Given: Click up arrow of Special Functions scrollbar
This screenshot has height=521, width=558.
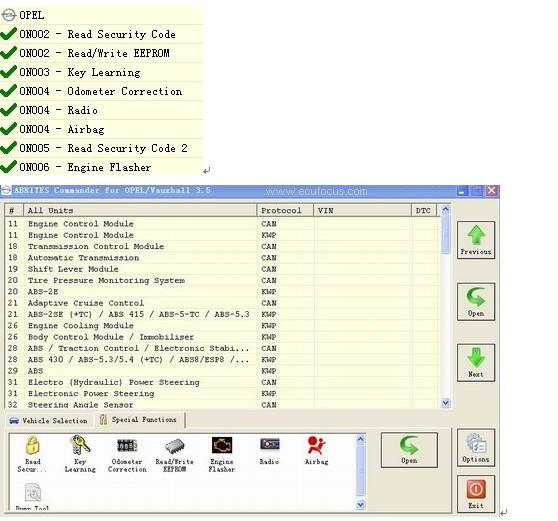Looking at the screenshot, I should tap(360, 440).
